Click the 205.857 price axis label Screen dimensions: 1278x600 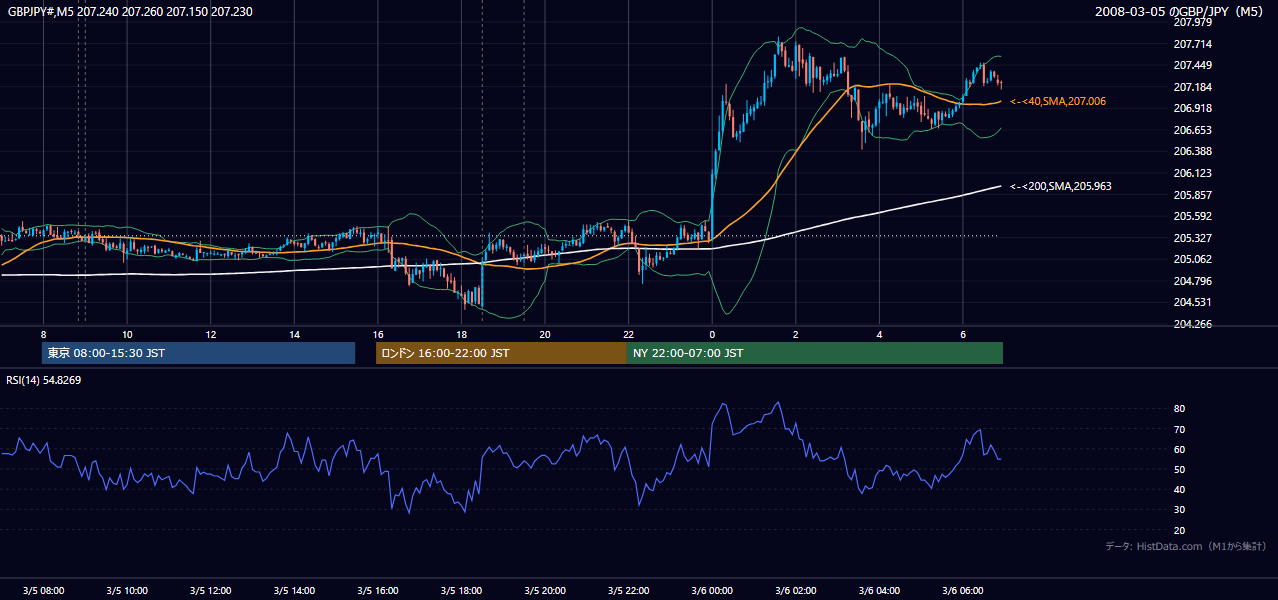coord(1192,195)
